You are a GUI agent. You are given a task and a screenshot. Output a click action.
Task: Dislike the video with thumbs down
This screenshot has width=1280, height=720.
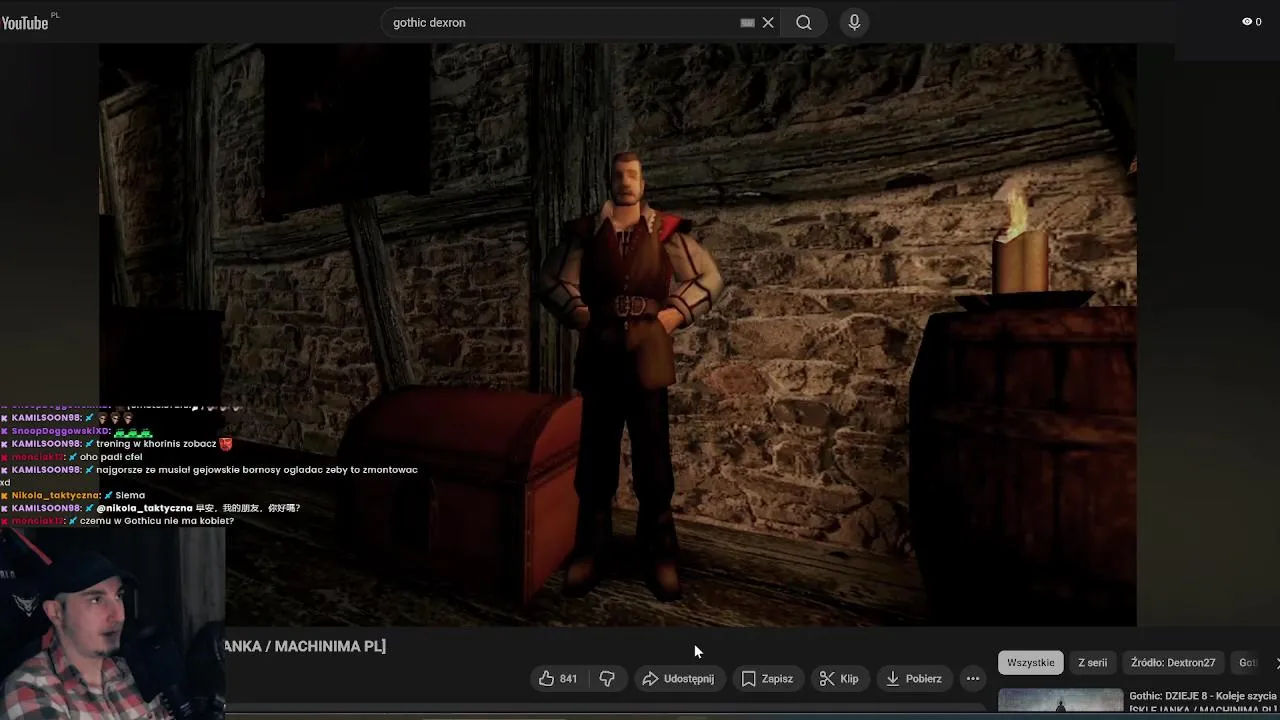click(x=607, y=678)
